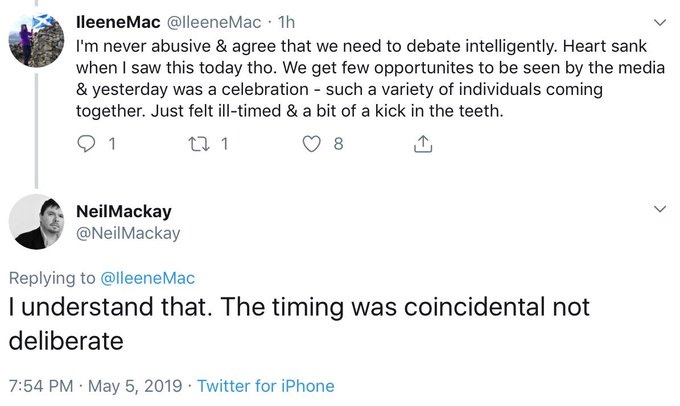Select IleeneMac's tweet body text
Image resolution: width=680 pixels, height=406 pixels.
point(370,79)
